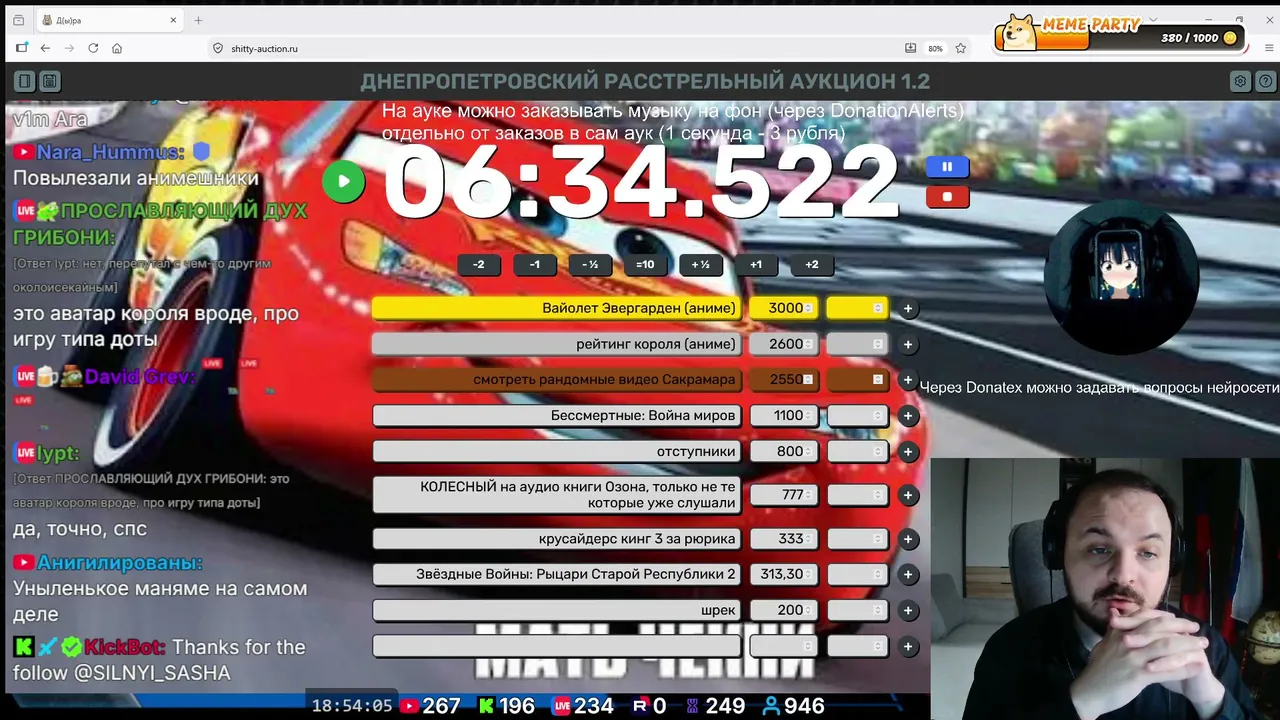Screen dimensions: 1280x720
Task: Focus the add-amount field beside 2600
Action: [x=857, y=344]
